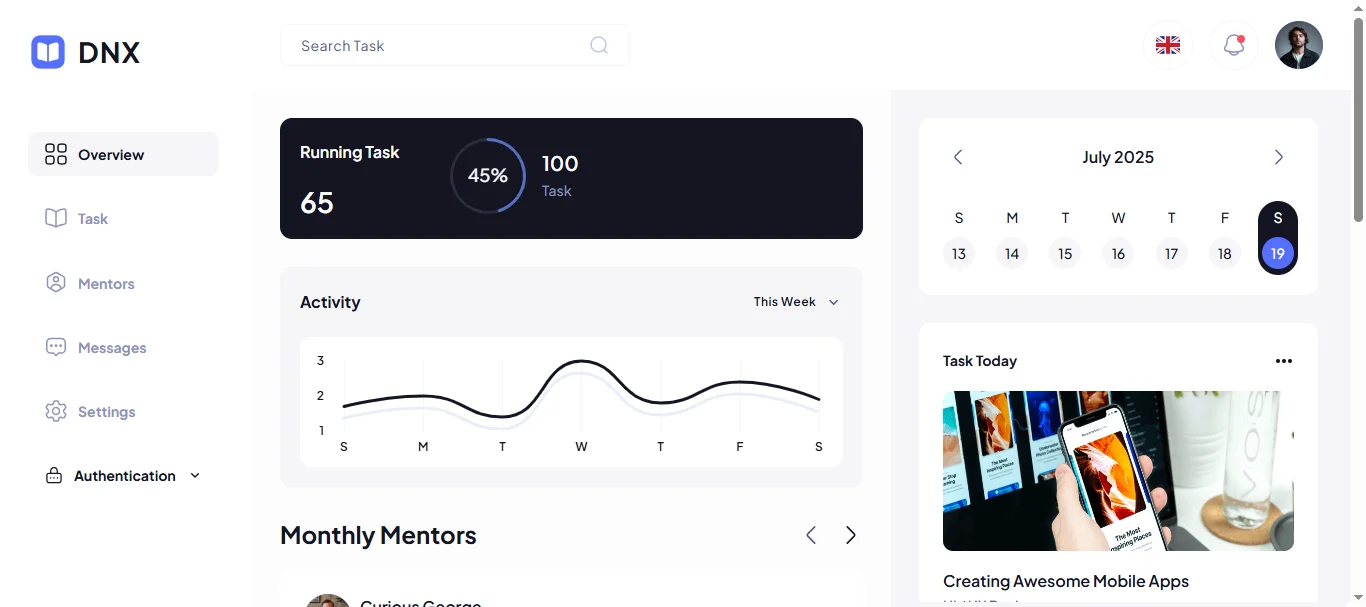
Task: Show next Monthly Mentors slide
Action: [x=850, y=535]
